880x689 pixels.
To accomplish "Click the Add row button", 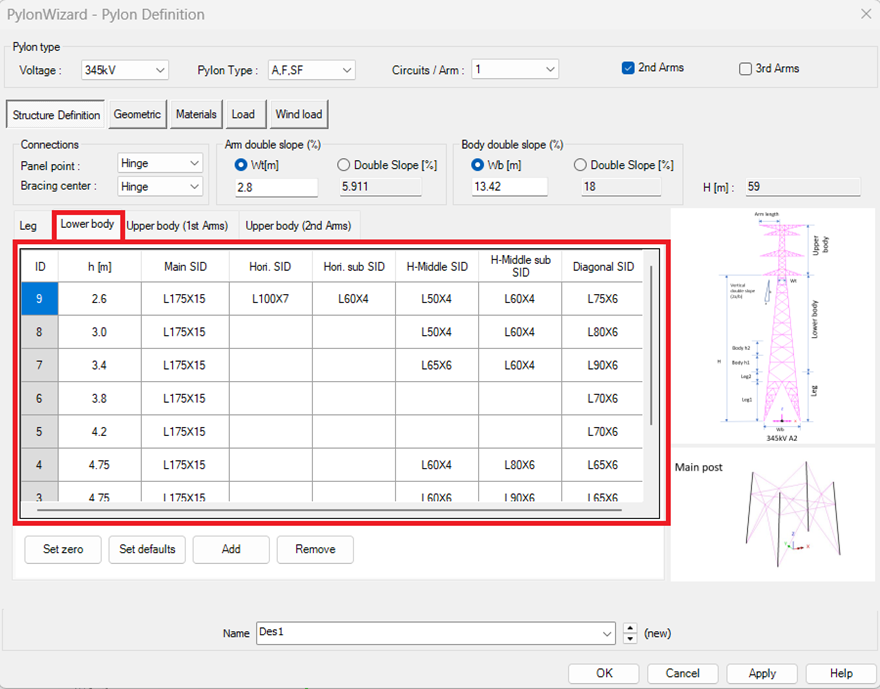I will (231, 549).
